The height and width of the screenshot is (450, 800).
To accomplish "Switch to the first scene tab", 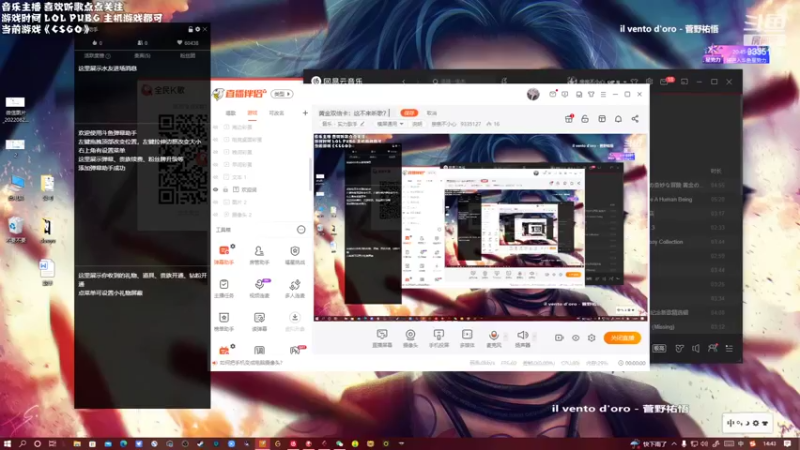I will (x=231, y=113).
